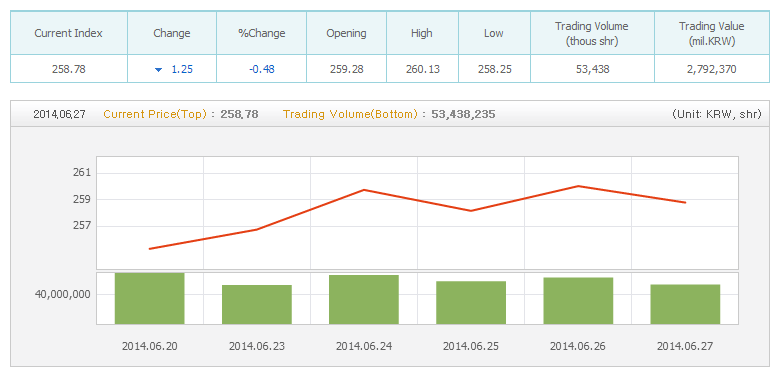Click the blue down-arrow change indicator
Image resolution: width=778 pixels, height=376 pixels.
pos(158,70)
